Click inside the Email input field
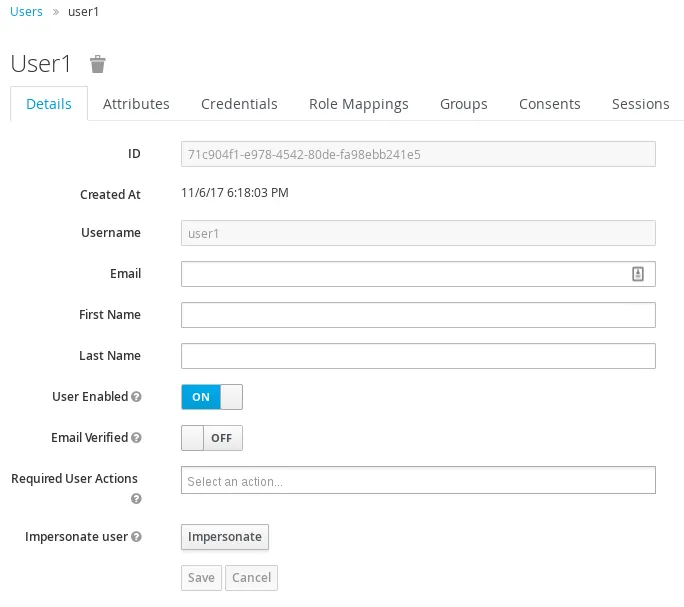Screen dimensions: 684x607 click(418, 274)
